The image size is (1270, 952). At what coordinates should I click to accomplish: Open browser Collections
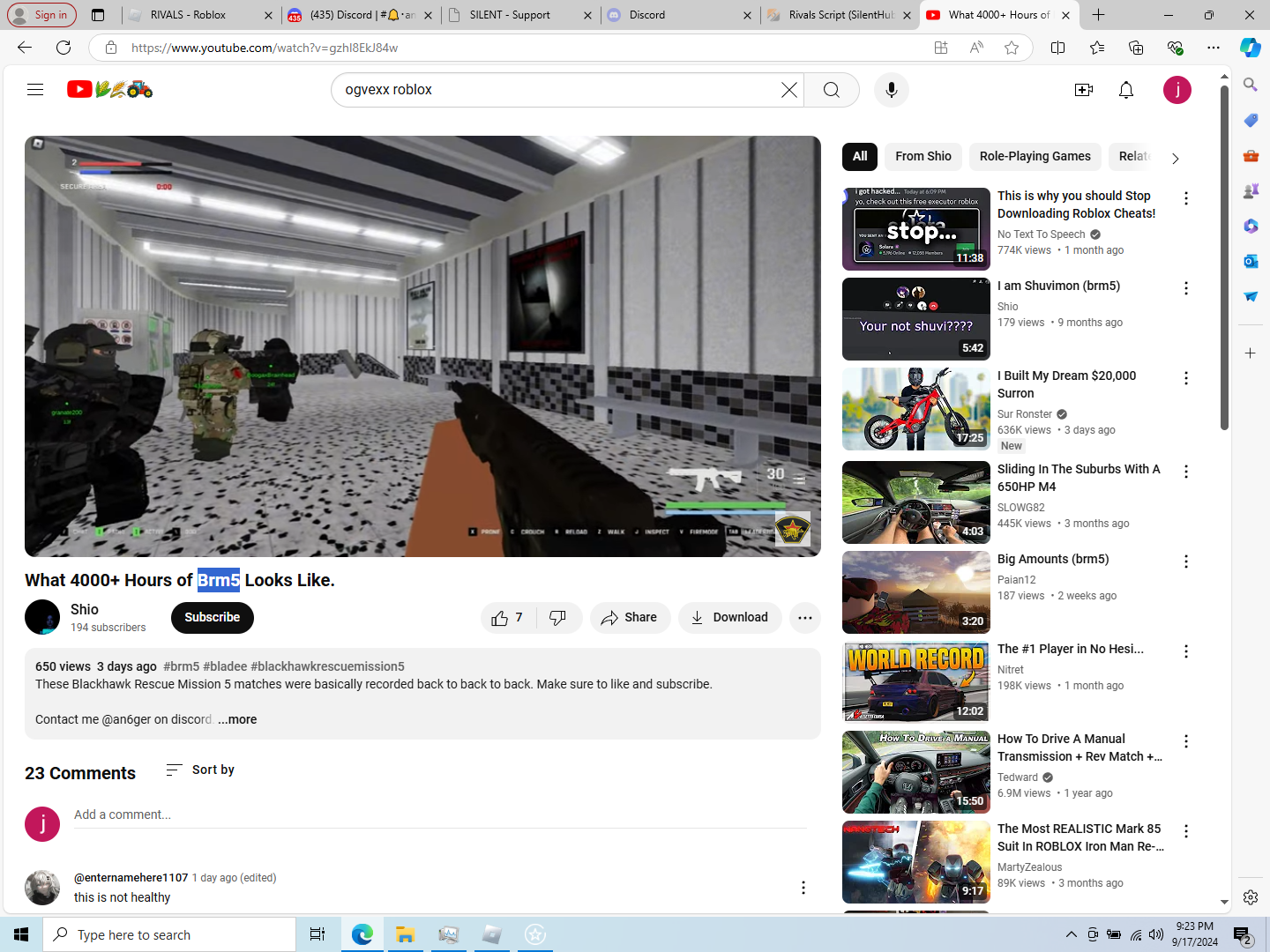tap(1135, 48)
